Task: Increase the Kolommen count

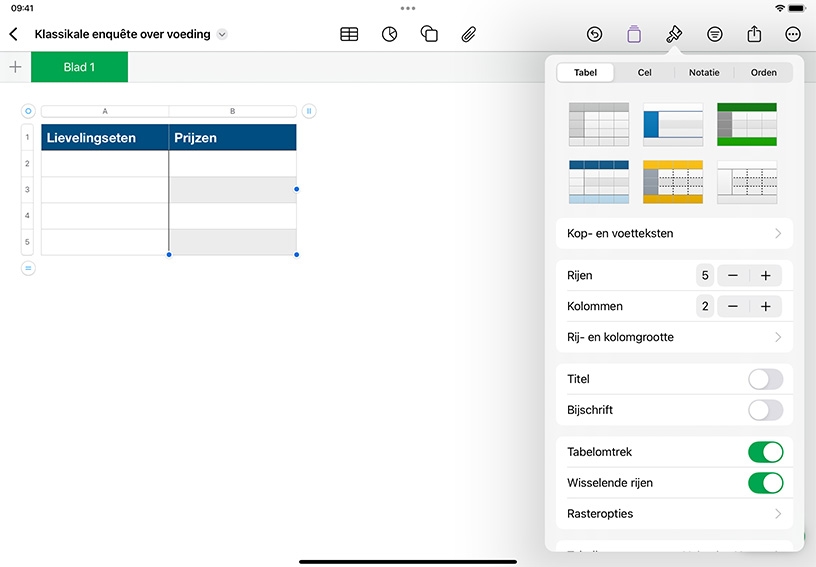Action: [x=766, y=306]
